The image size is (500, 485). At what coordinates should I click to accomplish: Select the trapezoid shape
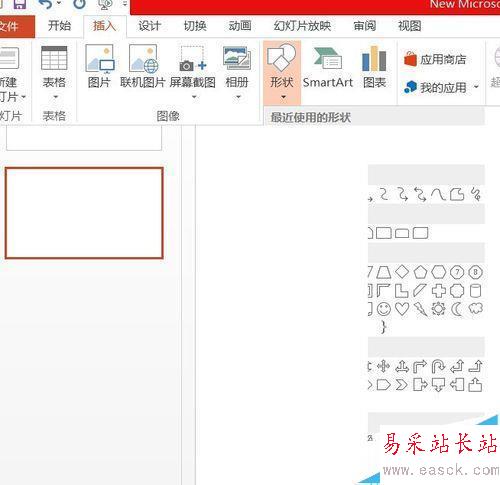pos(384,272)
